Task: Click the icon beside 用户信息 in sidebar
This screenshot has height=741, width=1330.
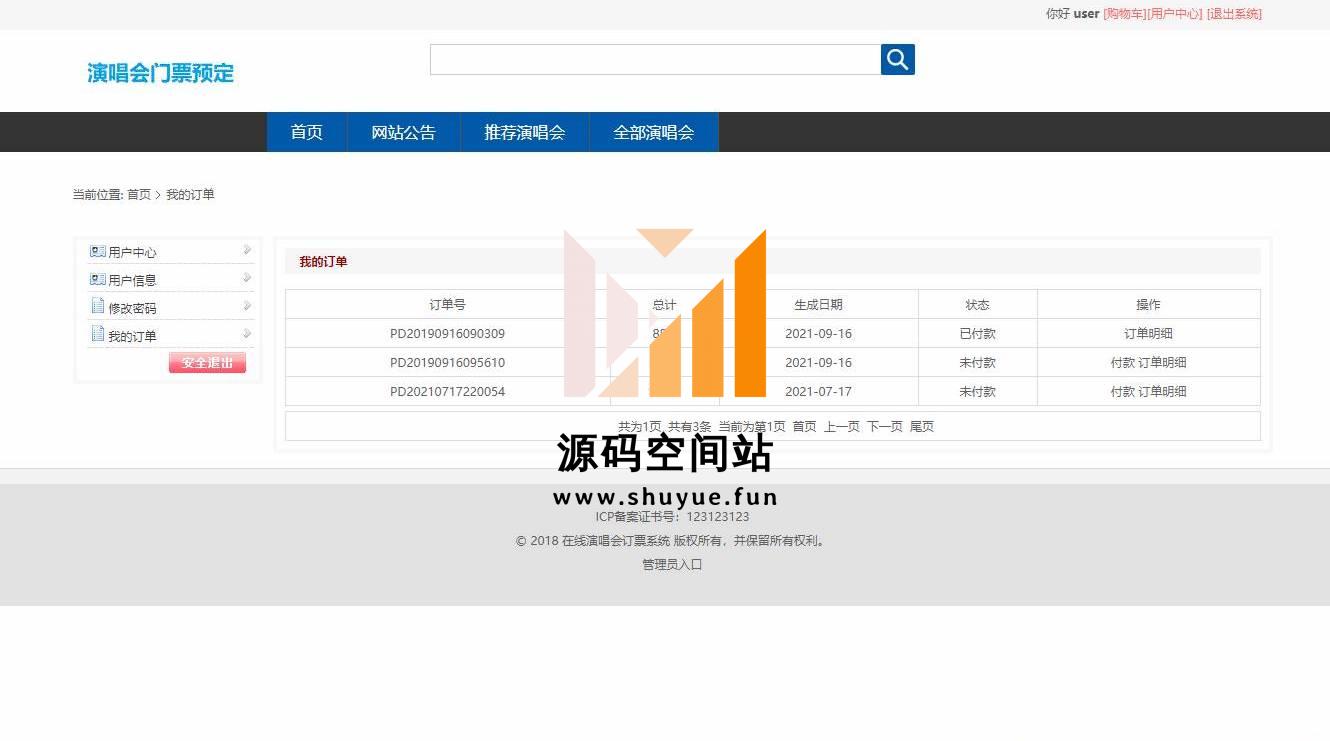Action: [98, 280]
